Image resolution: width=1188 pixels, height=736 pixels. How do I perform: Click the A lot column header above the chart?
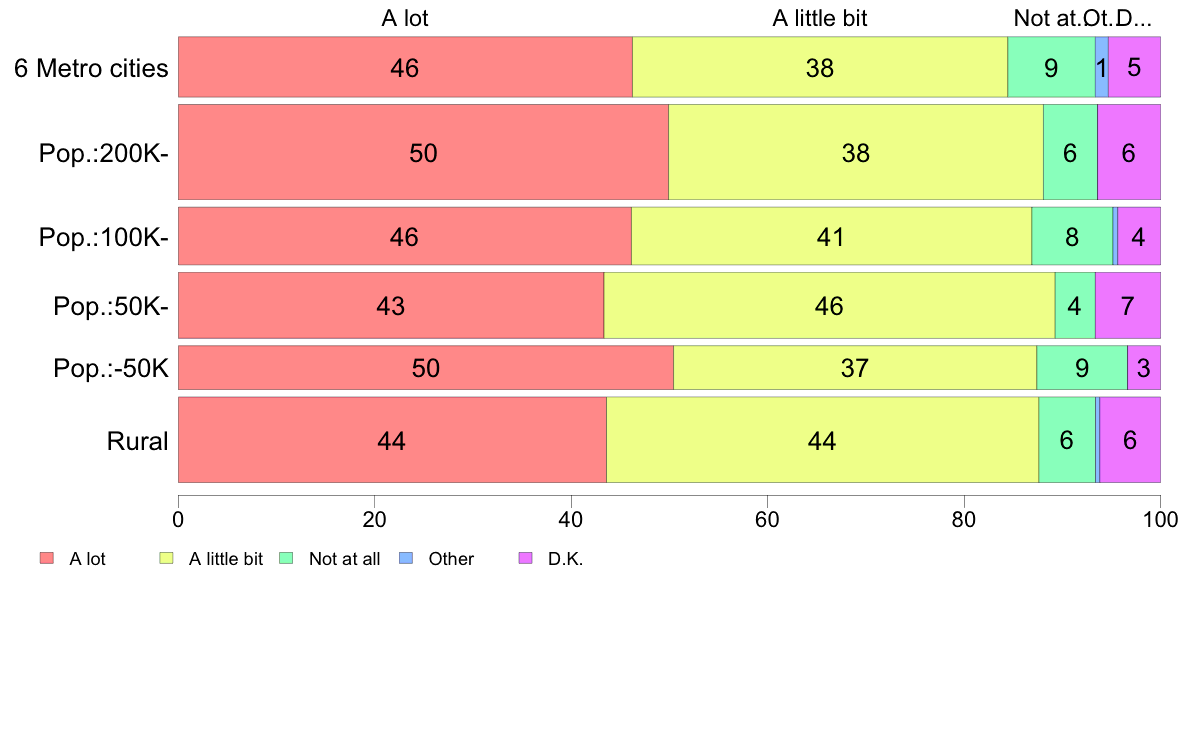tap(405, 18)
